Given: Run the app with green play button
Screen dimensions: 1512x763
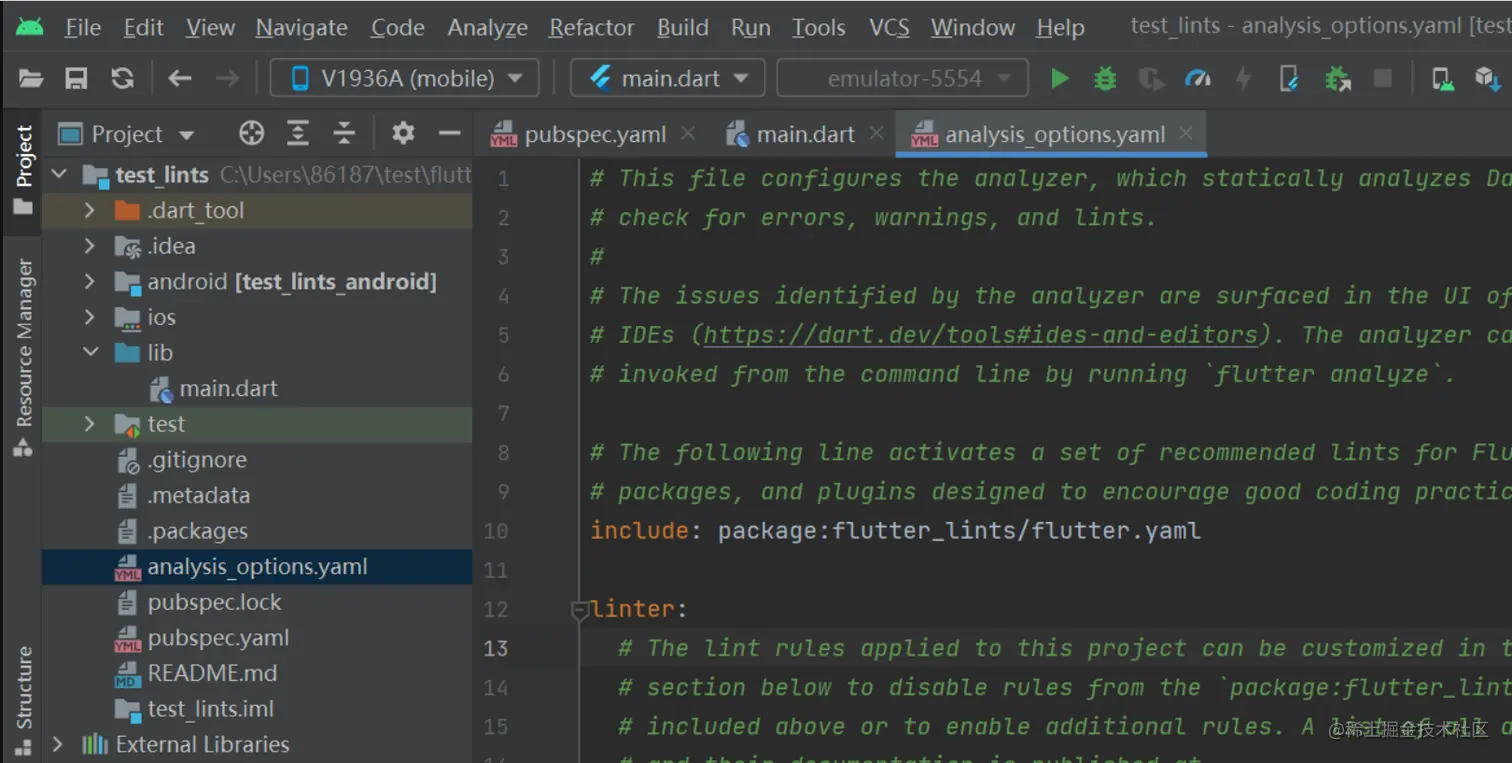Looking at the screenshot, I should [1060, 78].
